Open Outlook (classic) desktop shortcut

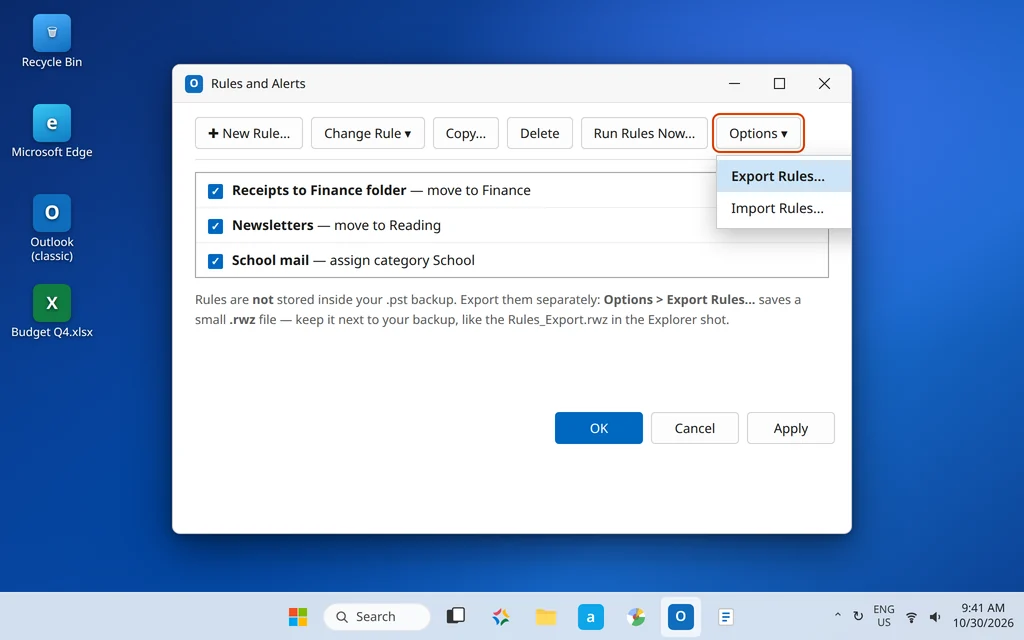click(52, 228)
